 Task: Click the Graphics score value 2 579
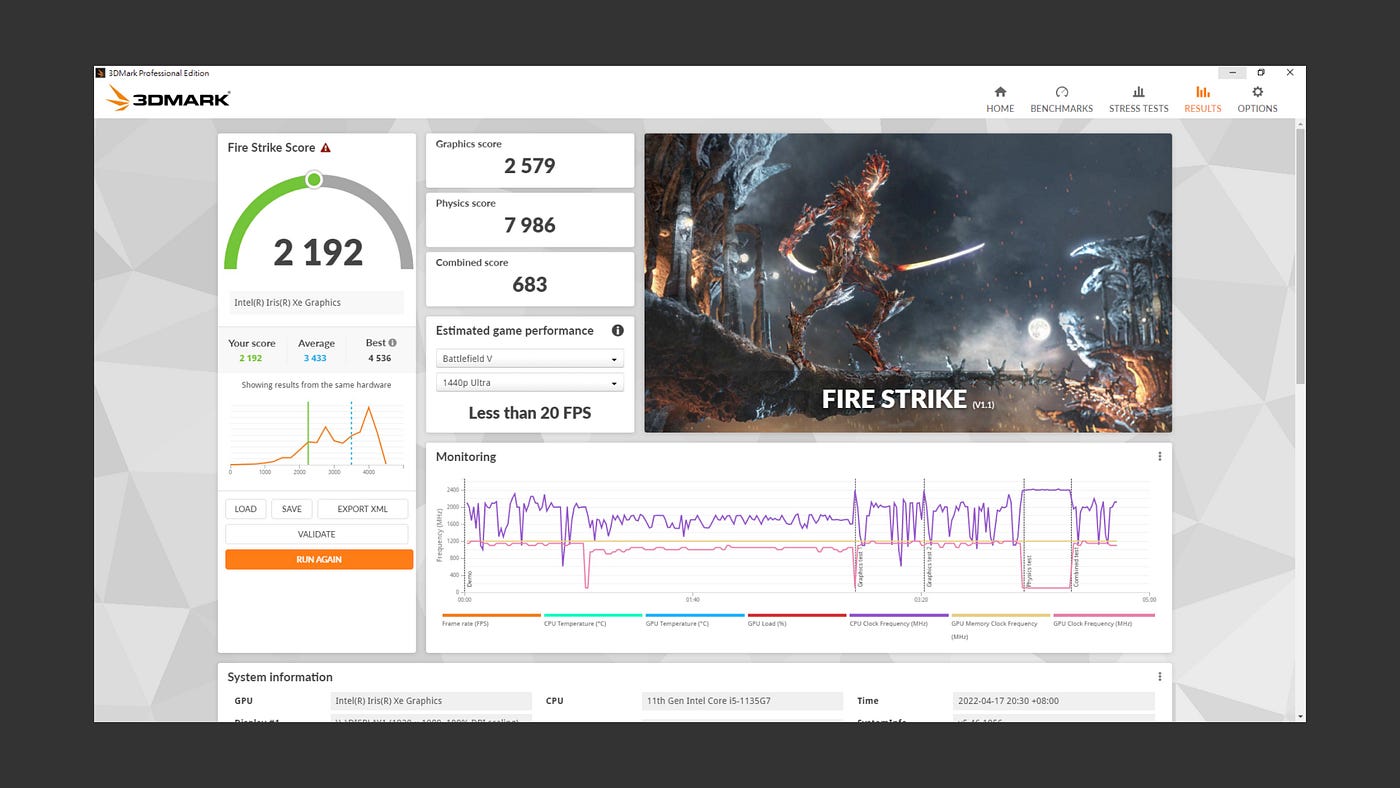(530, 166)
